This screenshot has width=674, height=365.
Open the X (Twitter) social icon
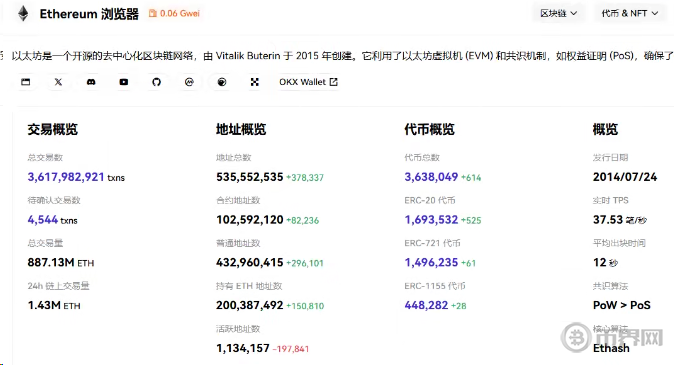tap(58, 82)
